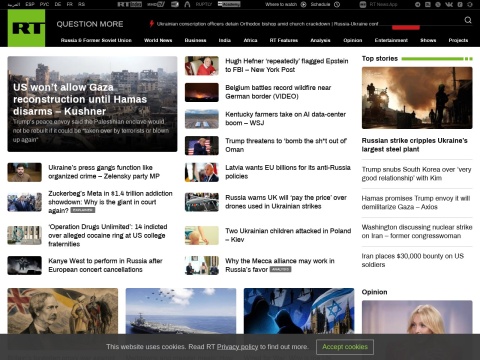Open Kanye West Russia concert headline
The width and height of the screenshot is (480, 360).
(105, 265)
